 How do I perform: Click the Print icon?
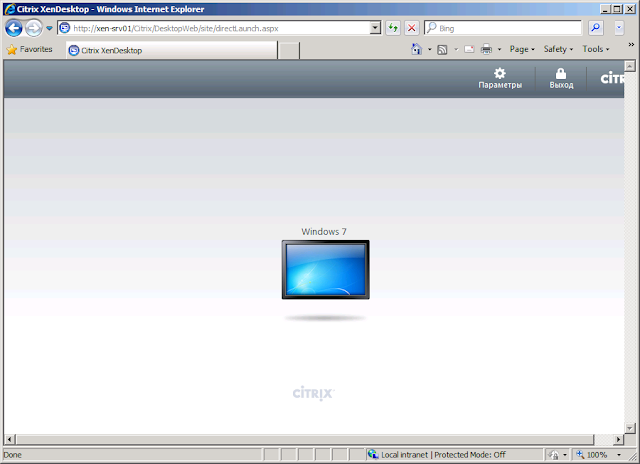coord(486,49)
